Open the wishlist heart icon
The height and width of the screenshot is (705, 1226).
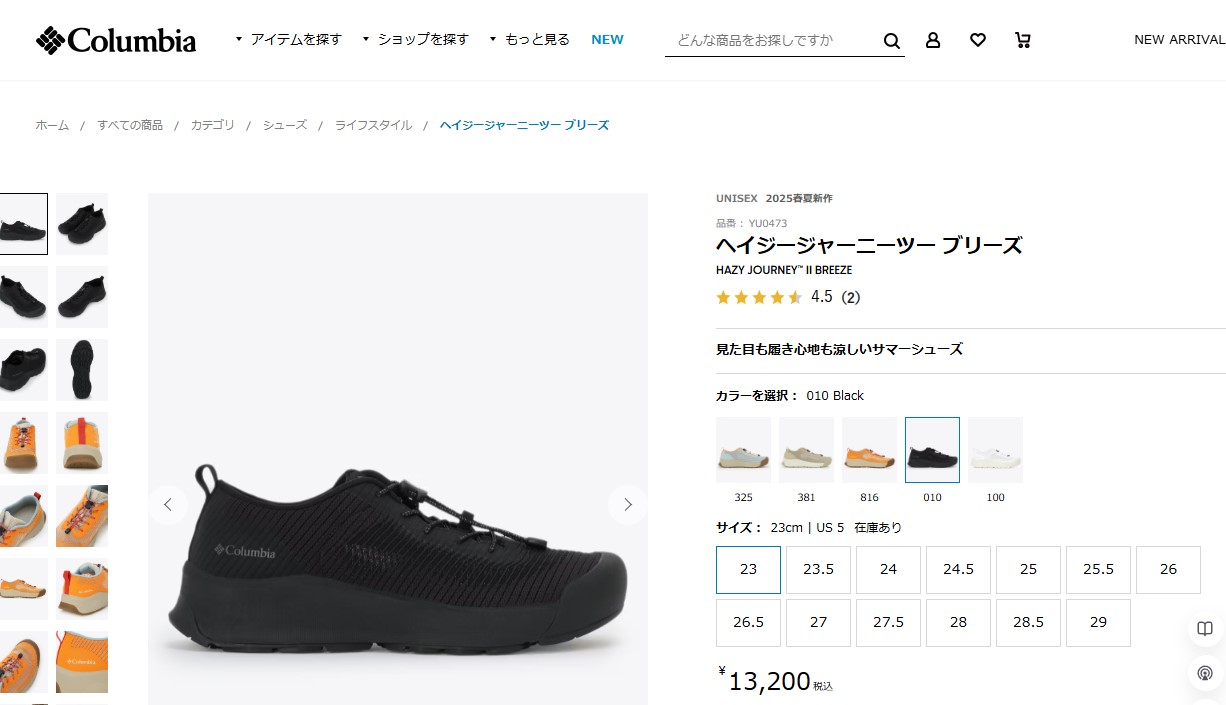click(x=978, y=40)
